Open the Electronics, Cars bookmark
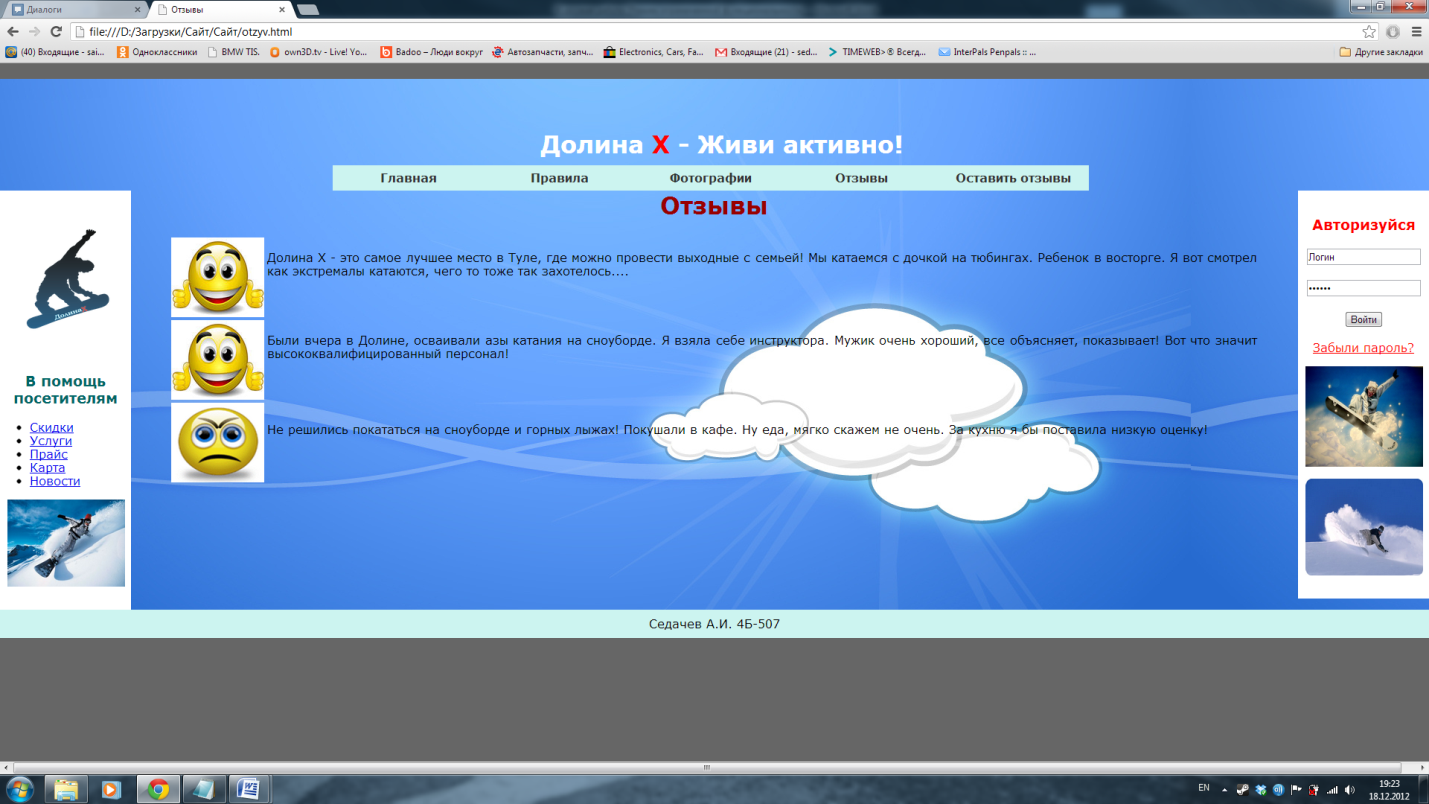This screenshot has height=804, width=1429. pos(654,52)
